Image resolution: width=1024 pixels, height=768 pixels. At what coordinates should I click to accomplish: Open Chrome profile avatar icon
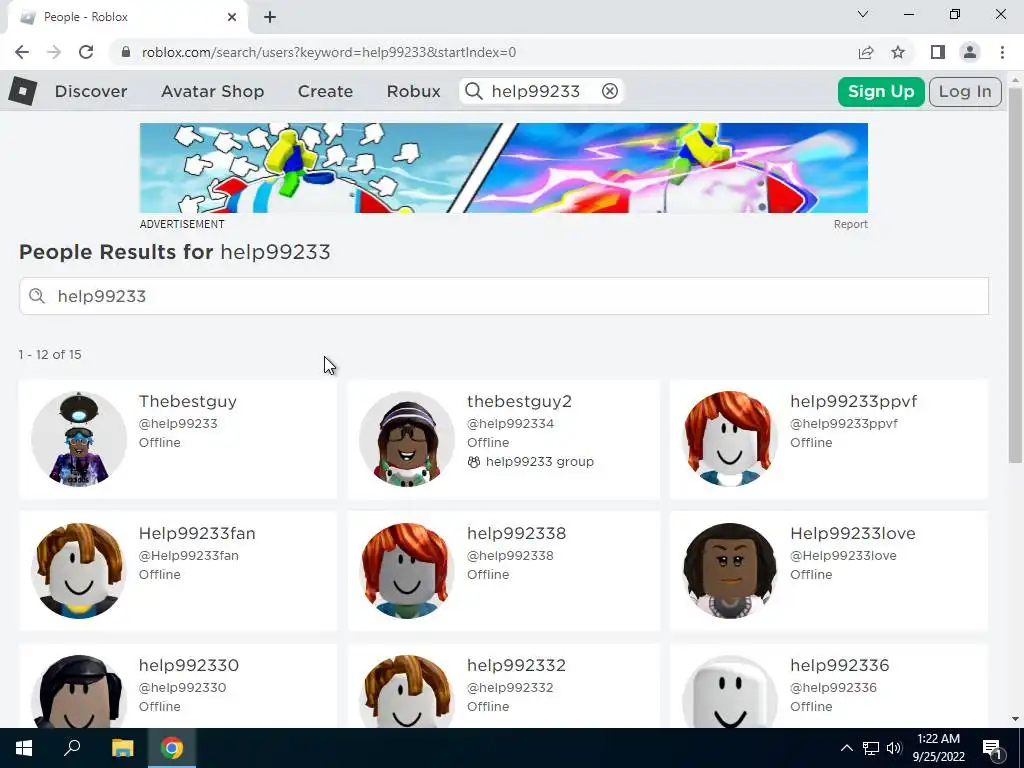click(970, 52)
